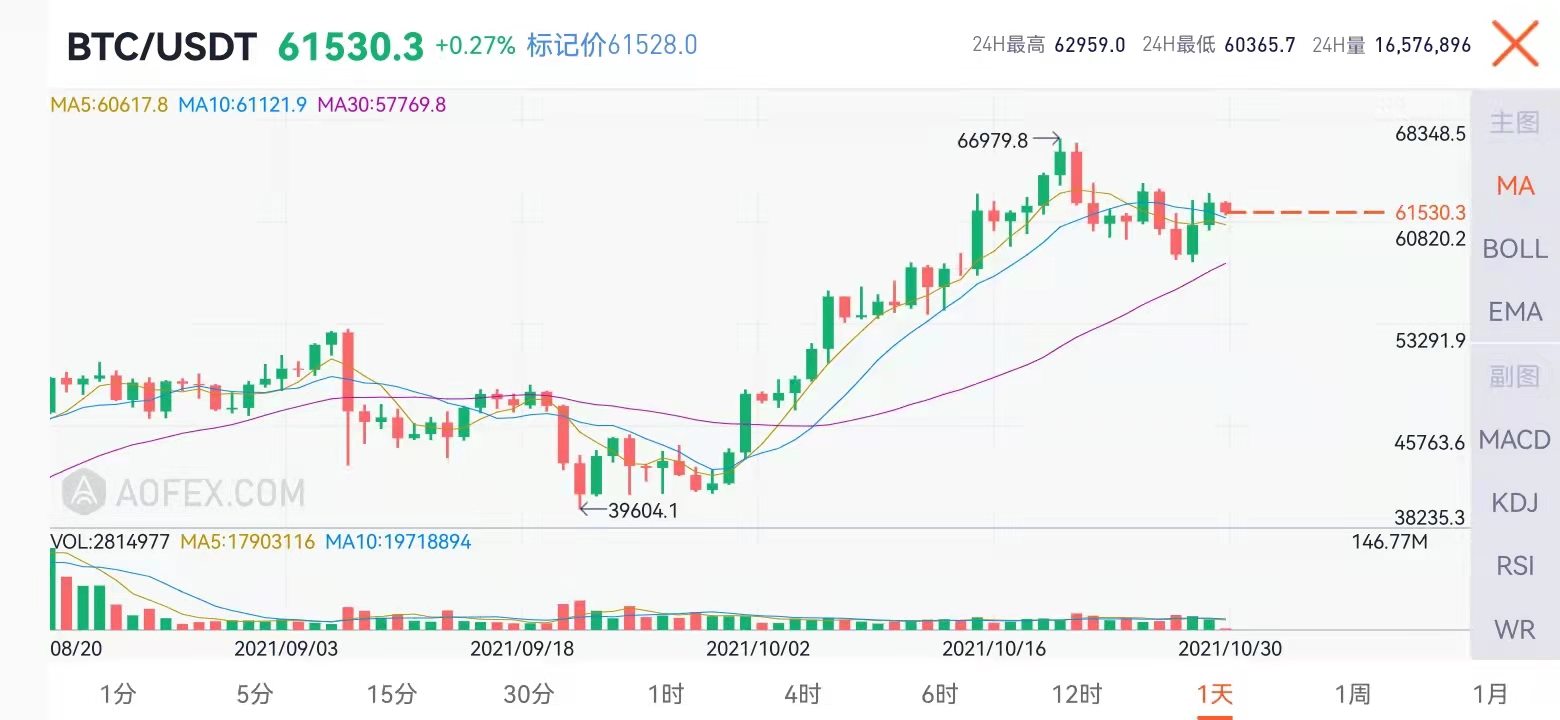
Task: Click the 66979.8 peak price marker
Action: [x=992, y=141]
